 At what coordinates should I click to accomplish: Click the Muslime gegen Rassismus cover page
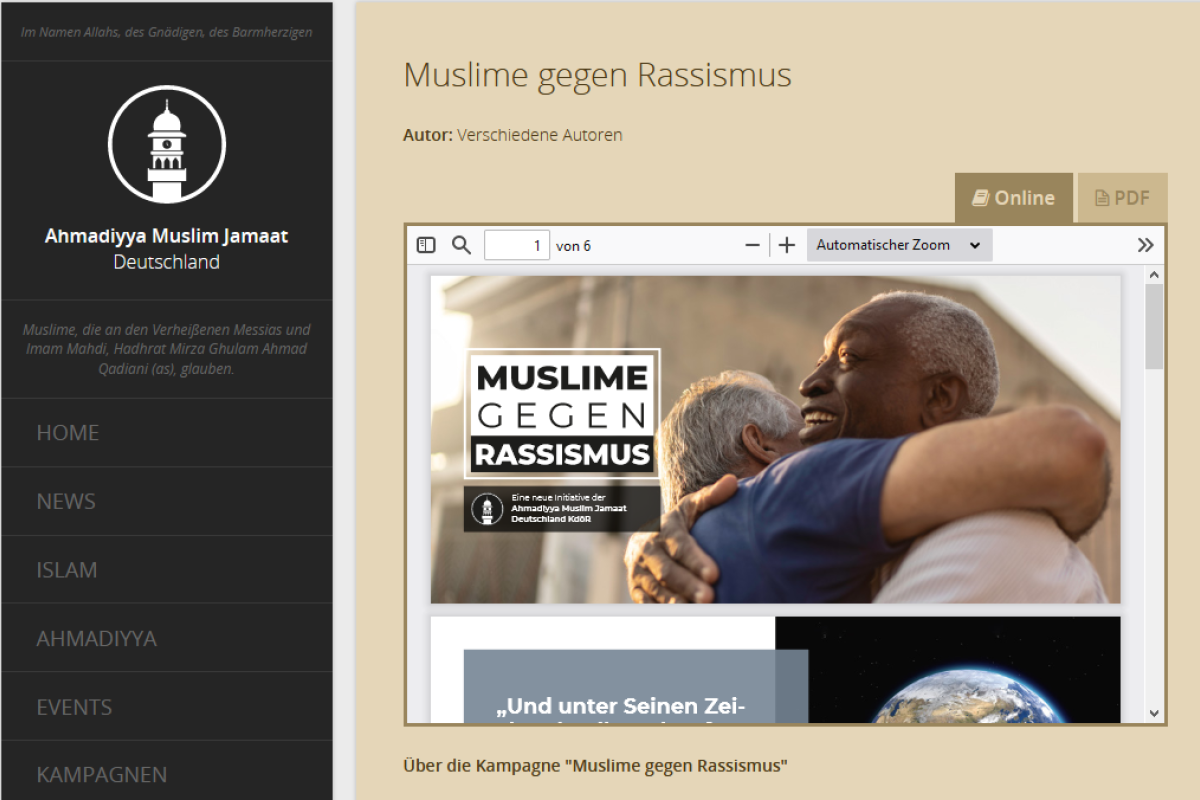pos(776,440)
